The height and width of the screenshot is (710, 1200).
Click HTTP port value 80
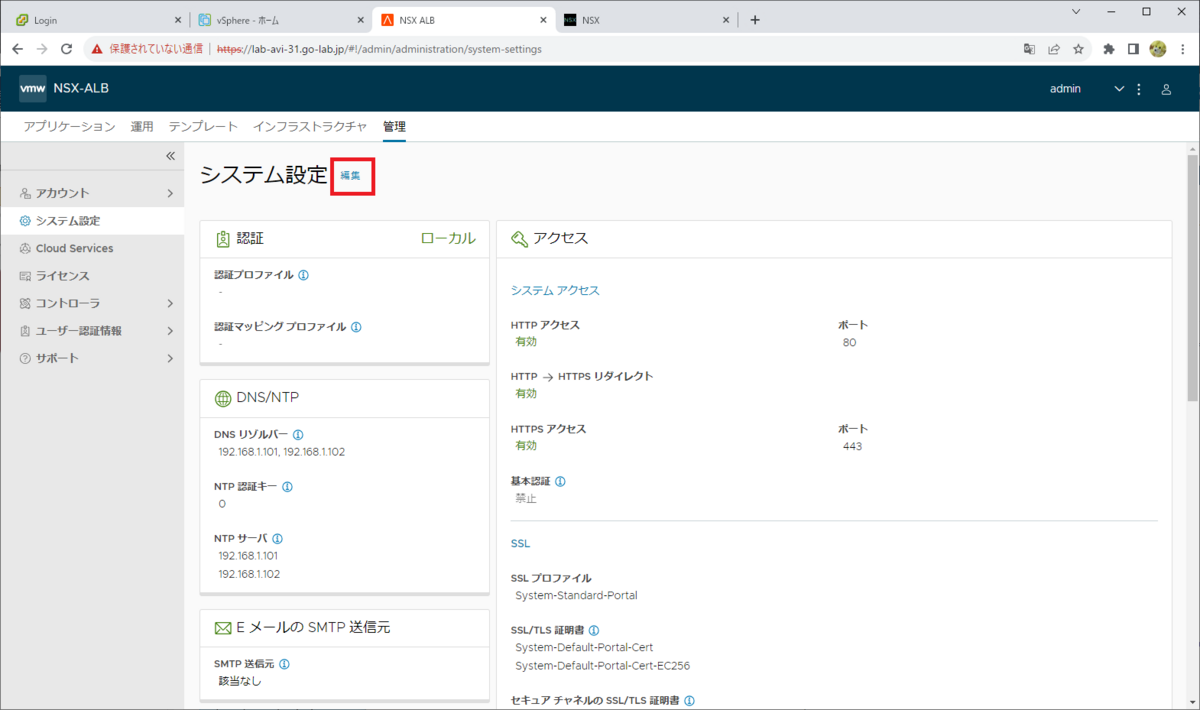849,342
